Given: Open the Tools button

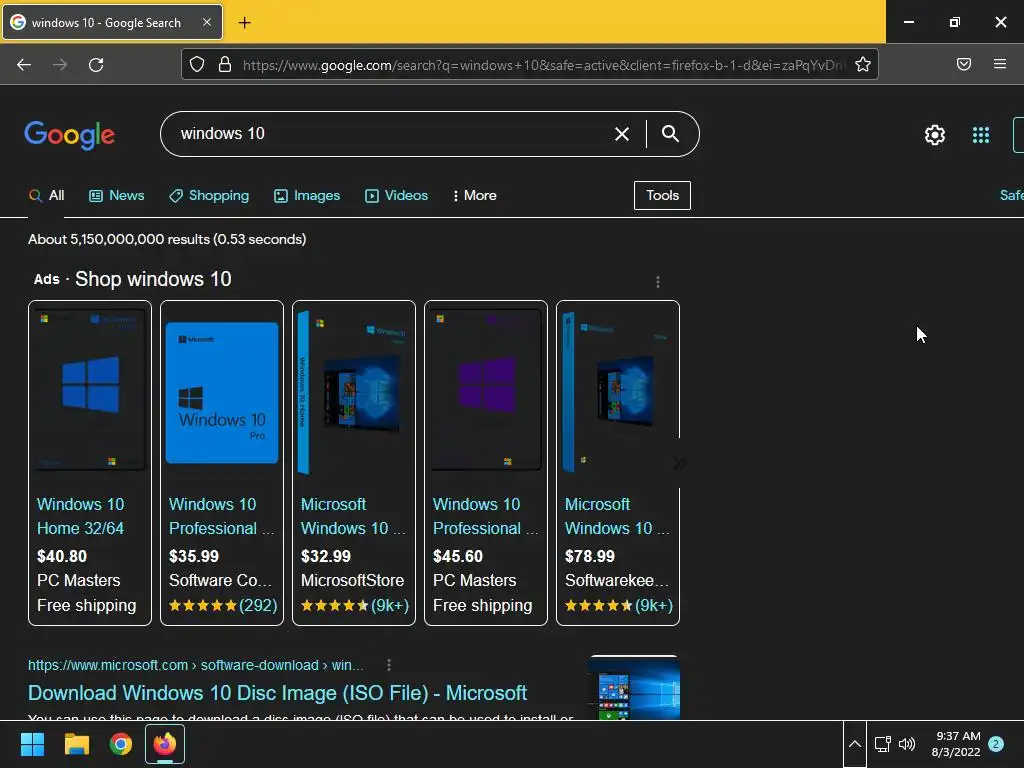Looking at the screenshot, I should point(662,195).
